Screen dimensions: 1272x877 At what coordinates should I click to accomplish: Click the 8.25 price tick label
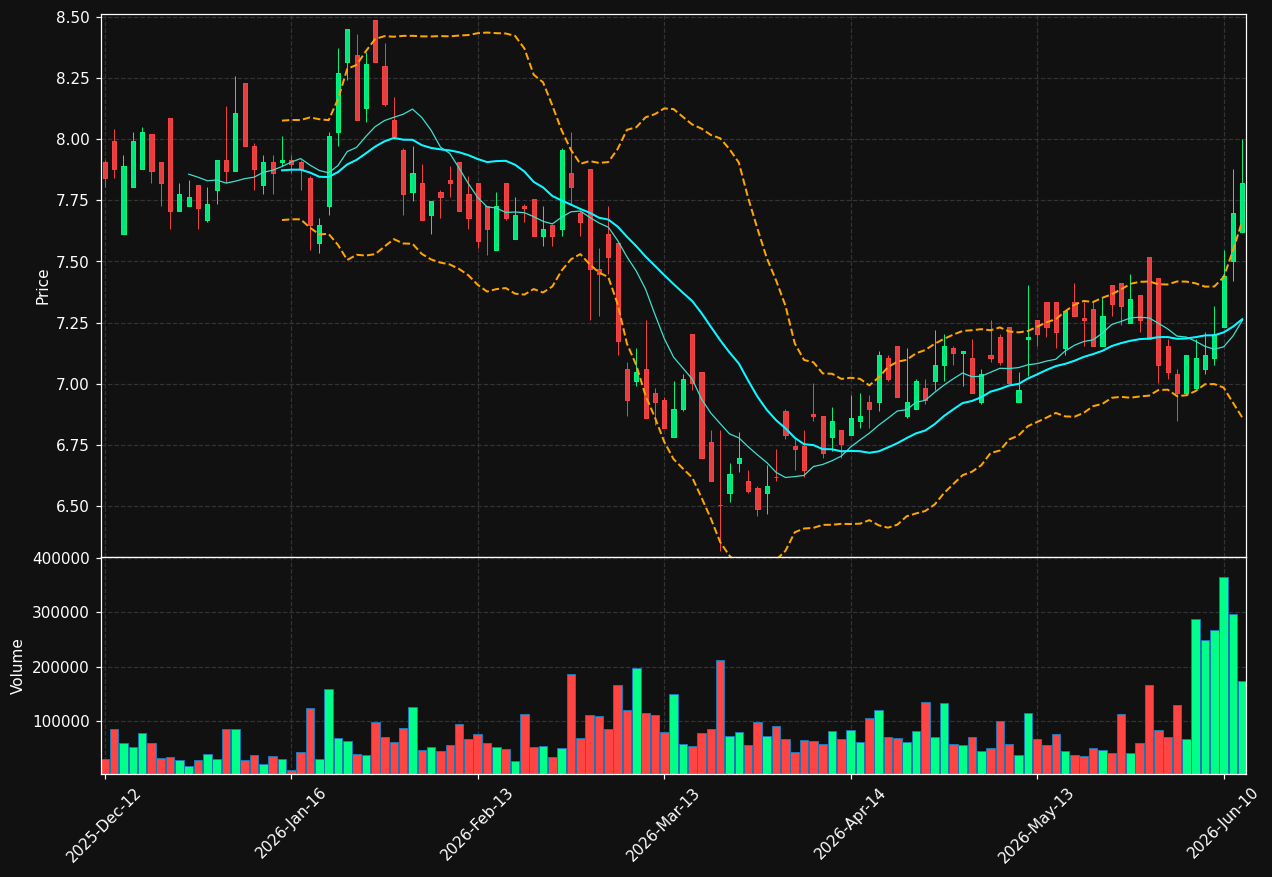[x=73, y=78]
